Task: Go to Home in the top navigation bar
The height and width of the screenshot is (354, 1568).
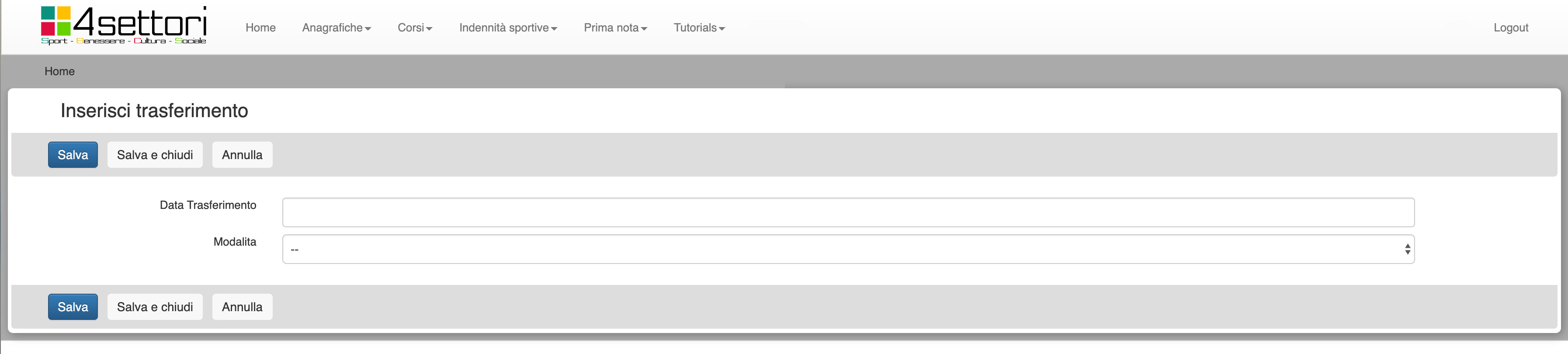Action: [x=260, y=28]
